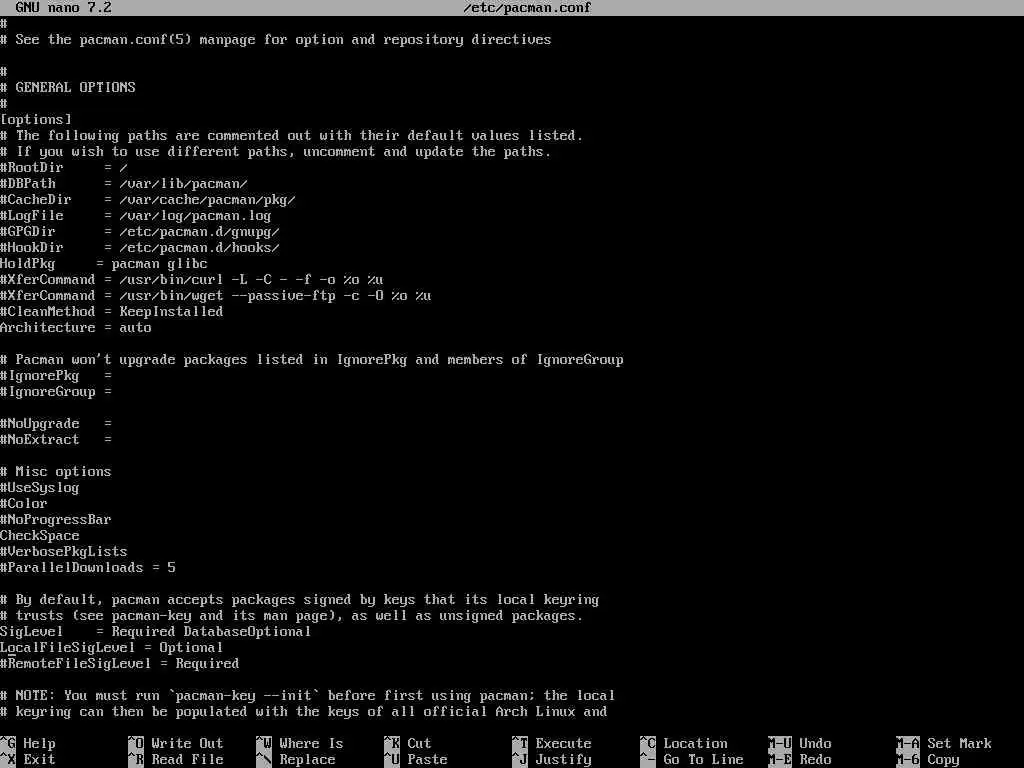
Task: Place cursor on LocalFileSigLevel = Optional line
Action: pos(112,648)
